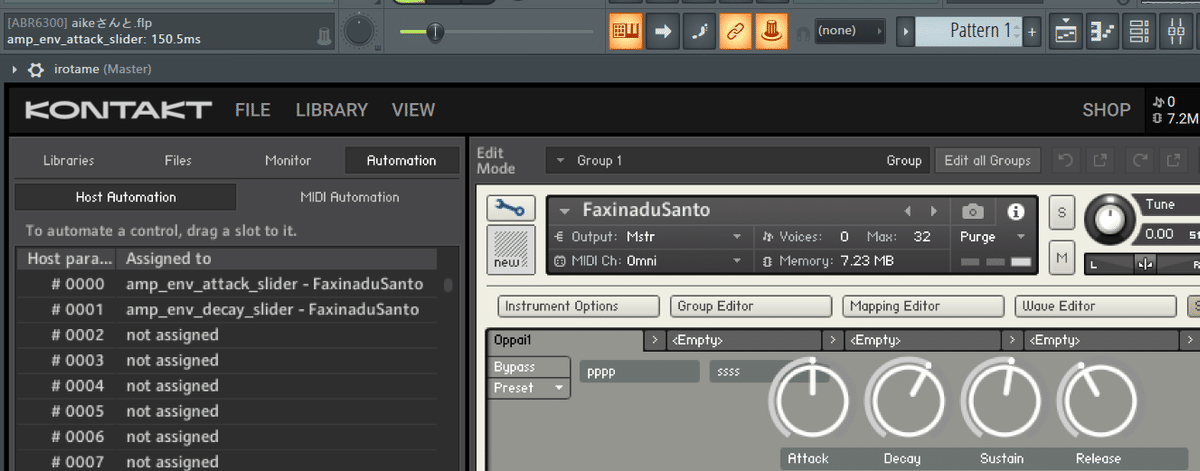Image resolution: width=1200 pixels, height=471 pixels.
Task: Go to next instrument with right arrow
Action: 934,211
